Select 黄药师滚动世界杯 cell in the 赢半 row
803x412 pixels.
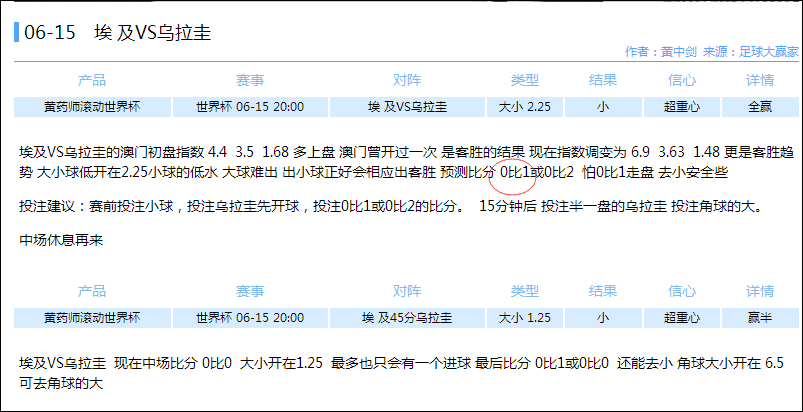[x=92, y=318]
